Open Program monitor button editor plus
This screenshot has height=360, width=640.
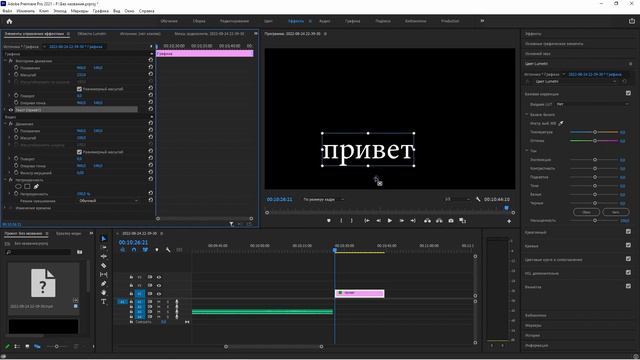coord(509,221)
